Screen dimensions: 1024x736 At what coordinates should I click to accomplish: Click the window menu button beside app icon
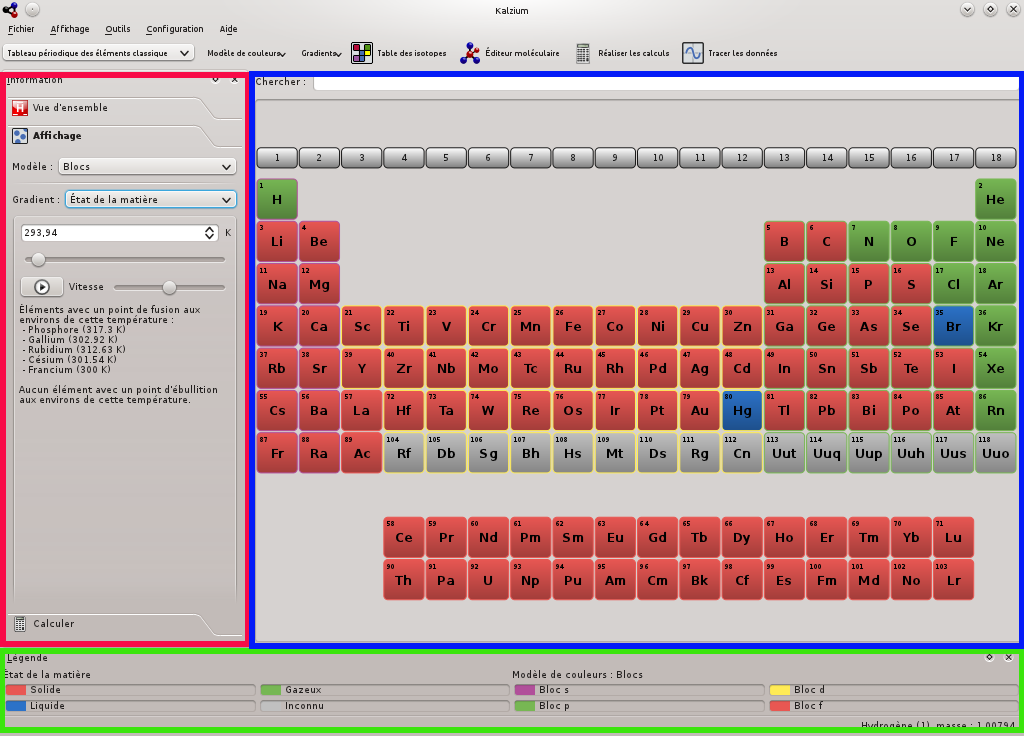[33, 10]
